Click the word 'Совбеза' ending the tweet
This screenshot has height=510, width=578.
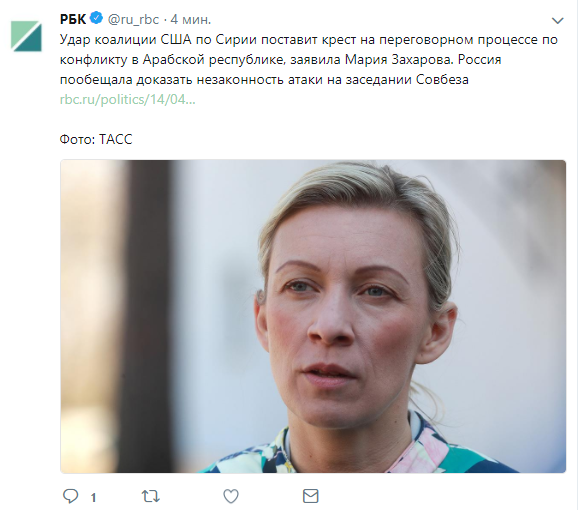point(442,80)
